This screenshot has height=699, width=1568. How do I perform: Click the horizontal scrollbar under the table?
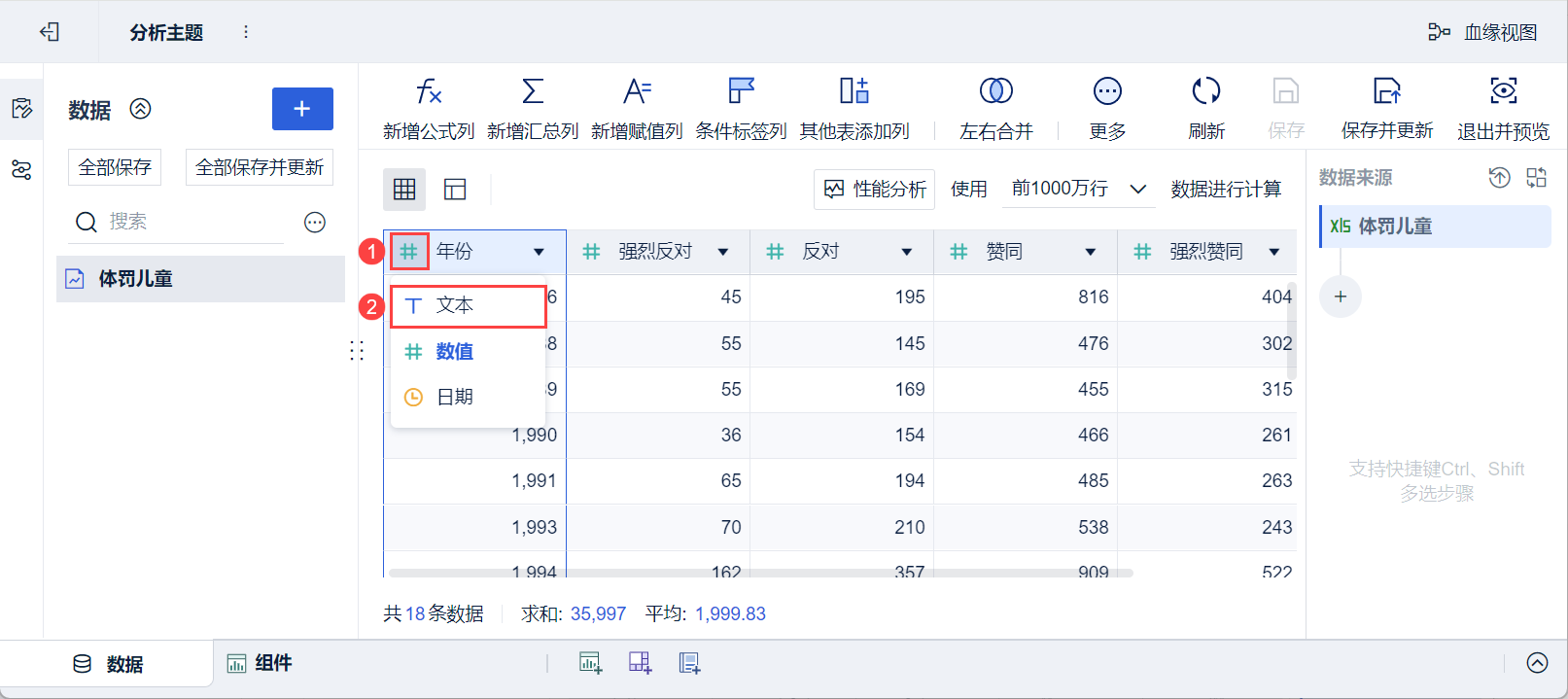tap(758, 574)
